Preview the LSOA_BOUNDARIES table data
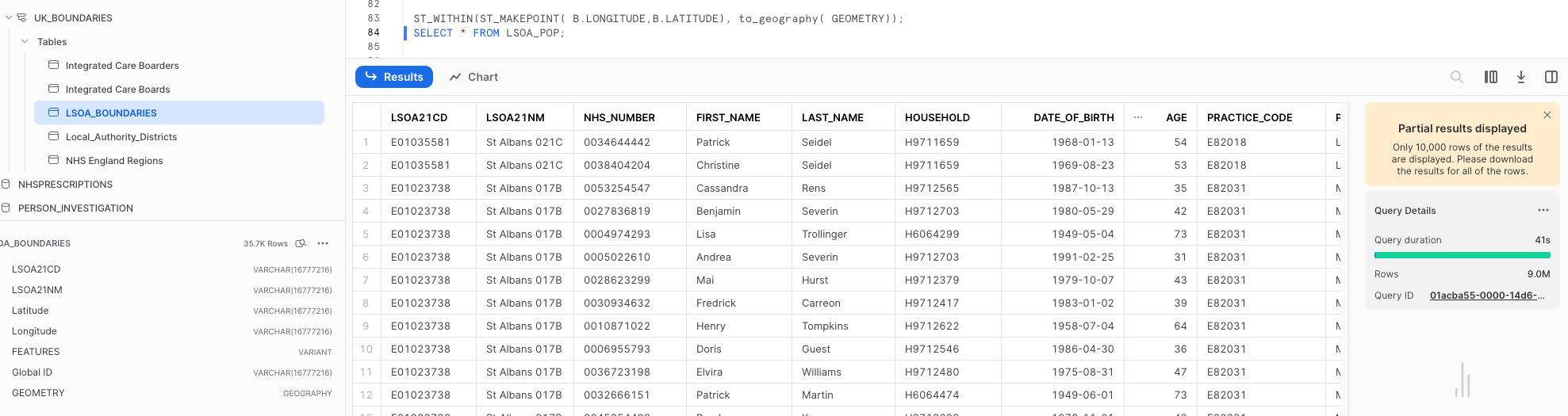The width and height of the screenshot is (1568, 416). 301,243
